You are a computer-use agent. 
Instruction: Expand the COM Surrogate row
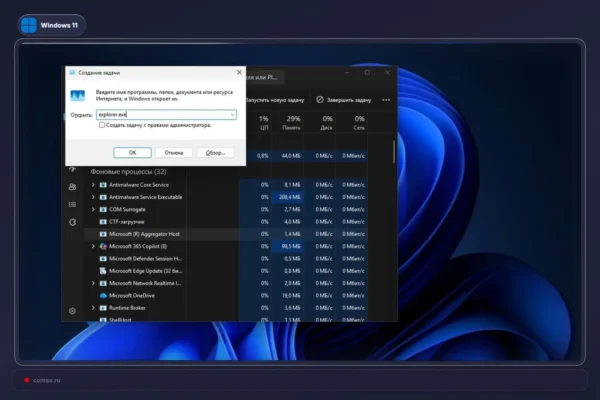(93, 209)
